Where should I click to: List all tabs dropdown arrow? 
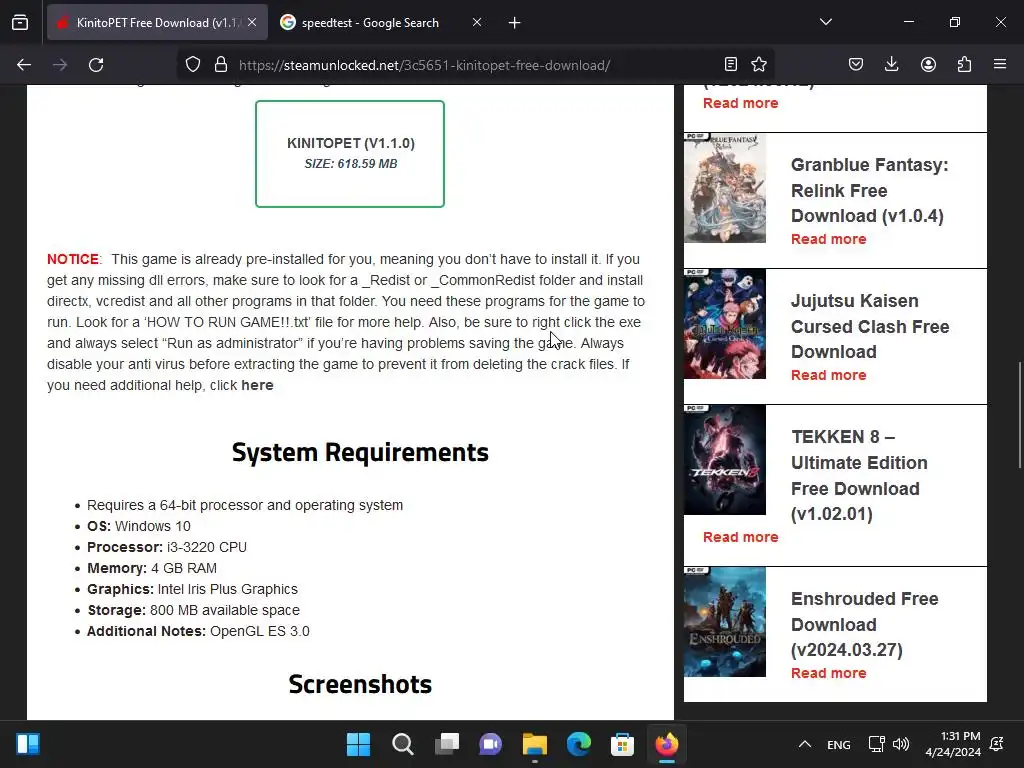pyautogui.click(x=826, y=22)
